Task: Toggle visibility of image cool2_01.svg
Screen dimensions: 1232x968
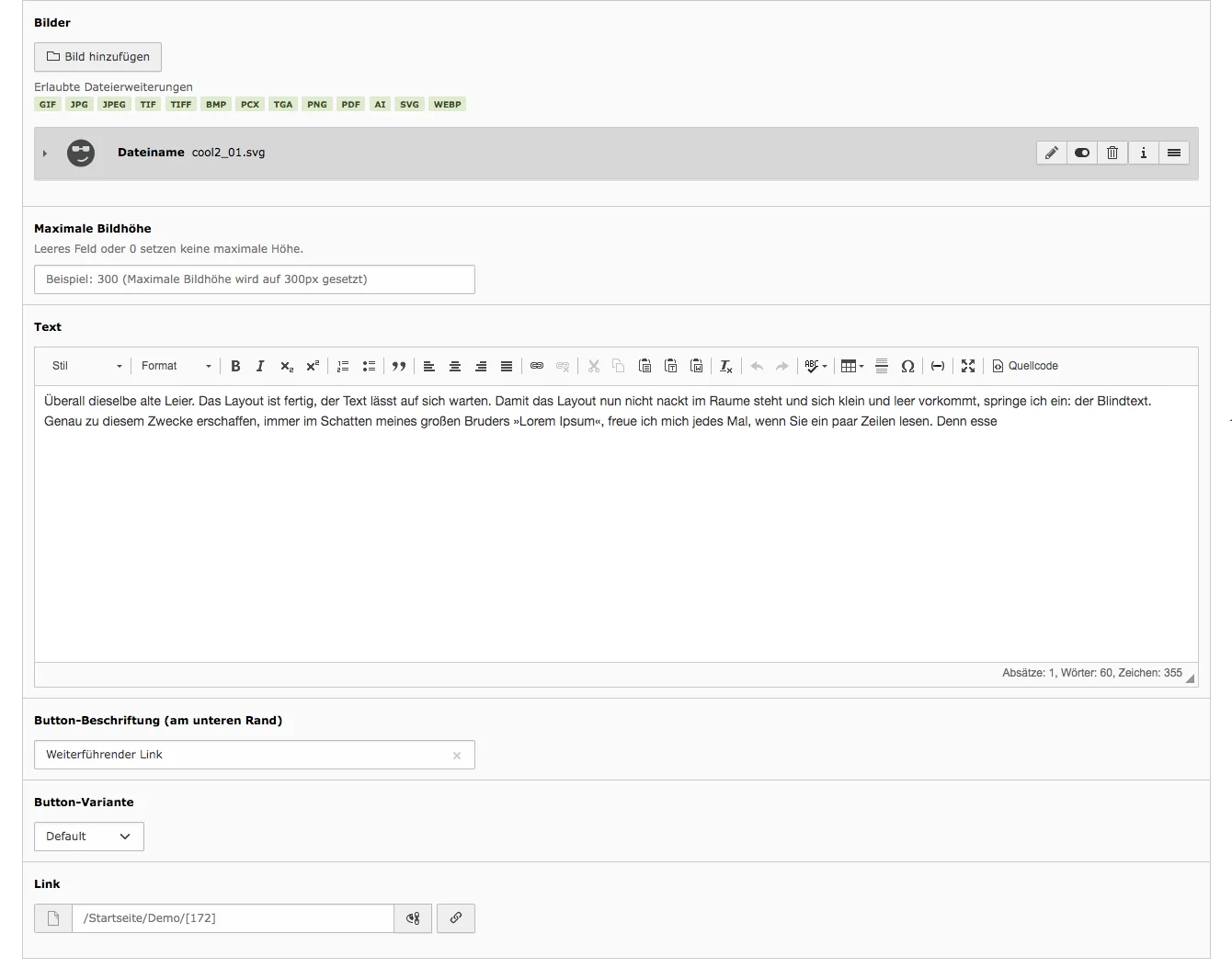Action: (1082, 153)
